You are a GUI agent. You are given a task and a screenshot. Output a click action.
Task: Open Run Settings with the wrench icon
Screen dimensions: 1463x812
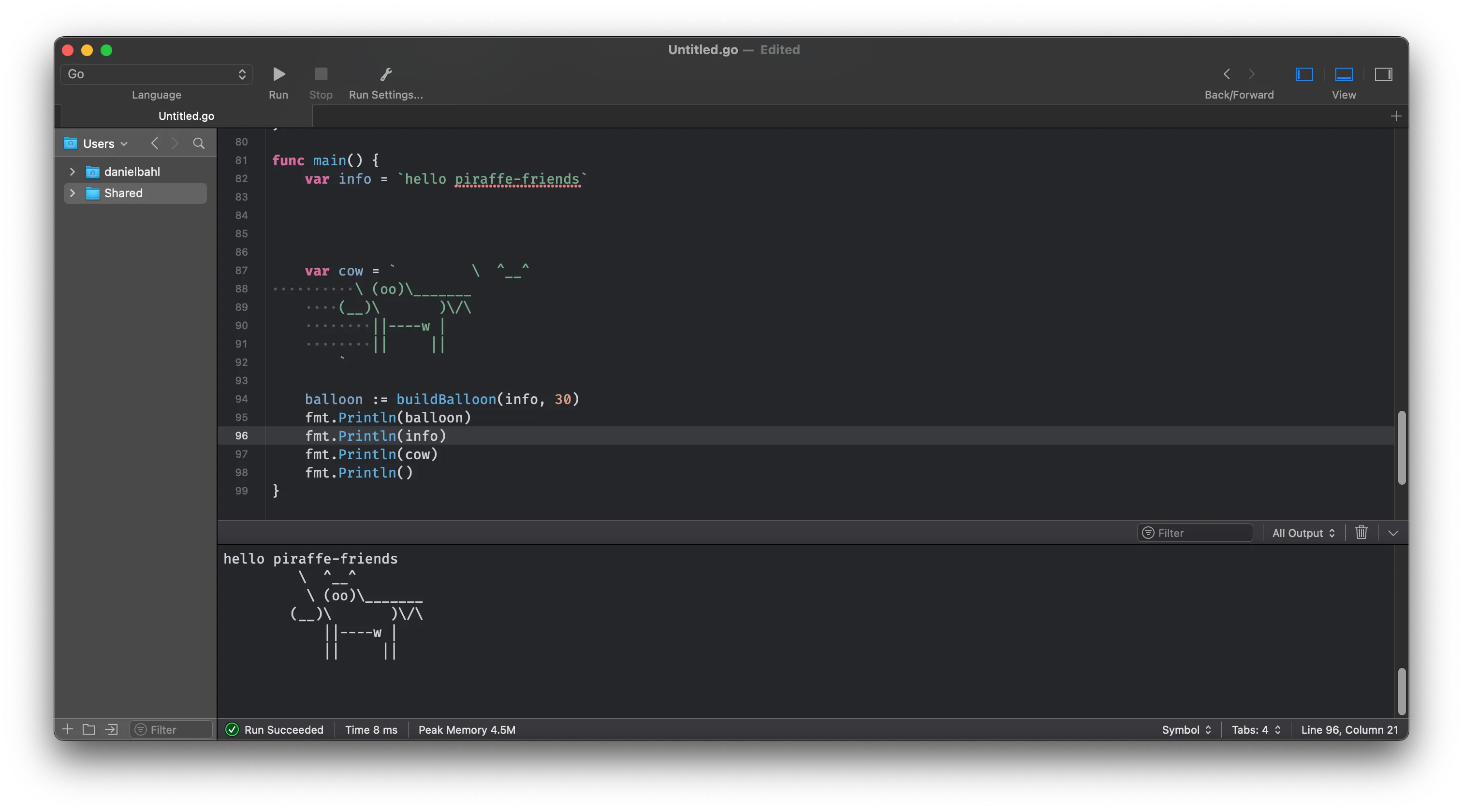386,74
